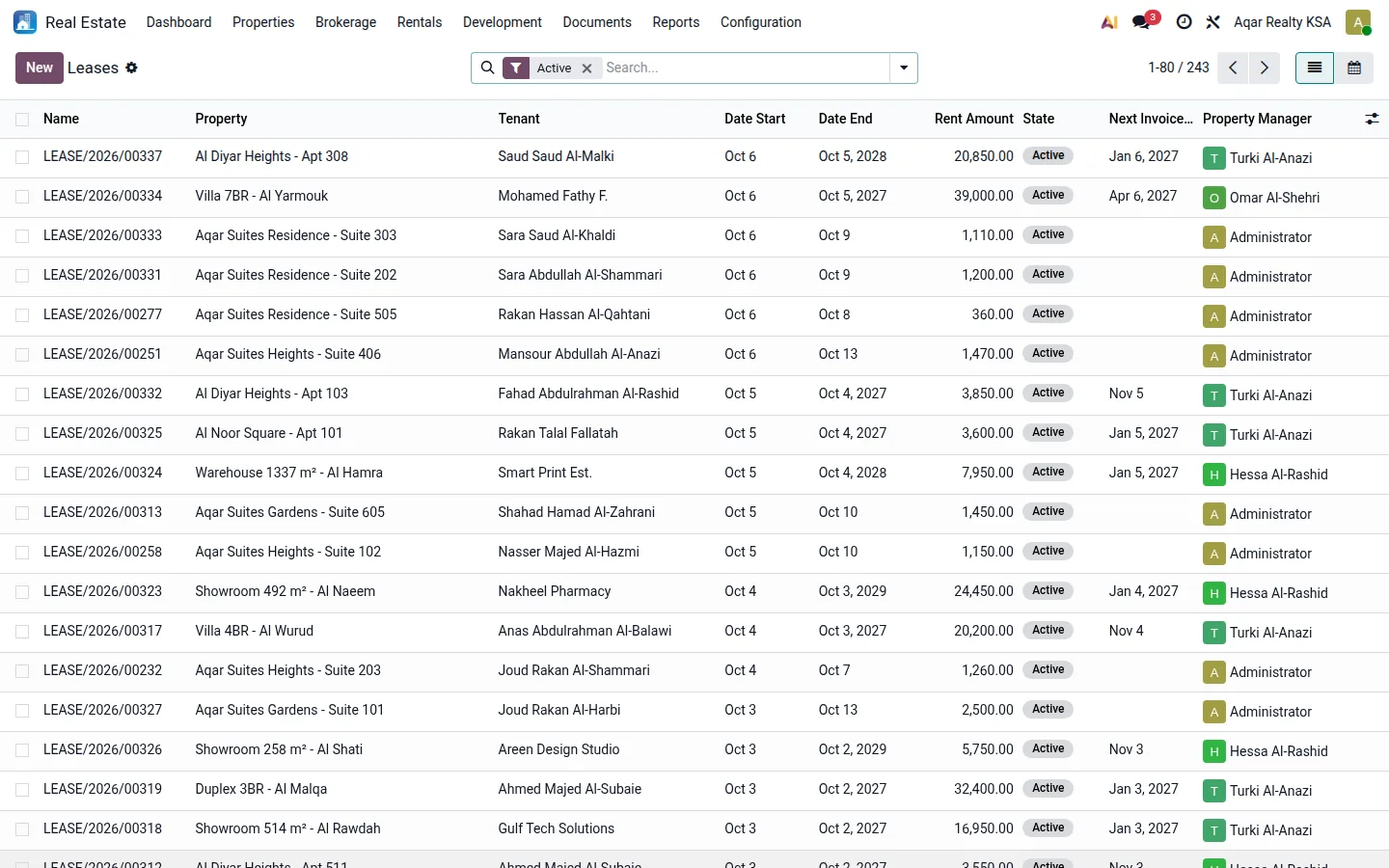
Task: Open the conversations icon with badge 3
Action: (1143, 22)
